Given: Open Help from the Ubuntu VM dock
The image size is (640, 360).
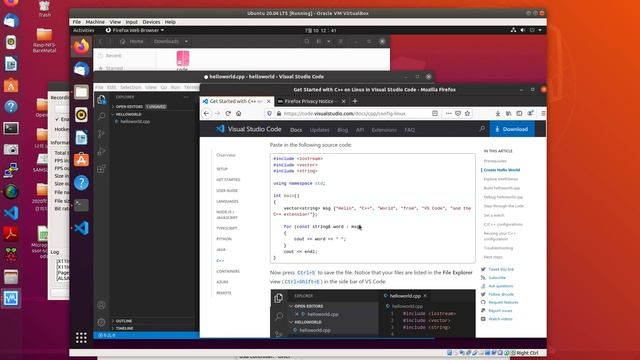Looking at the screenshot, I should (x=81, y=182).
